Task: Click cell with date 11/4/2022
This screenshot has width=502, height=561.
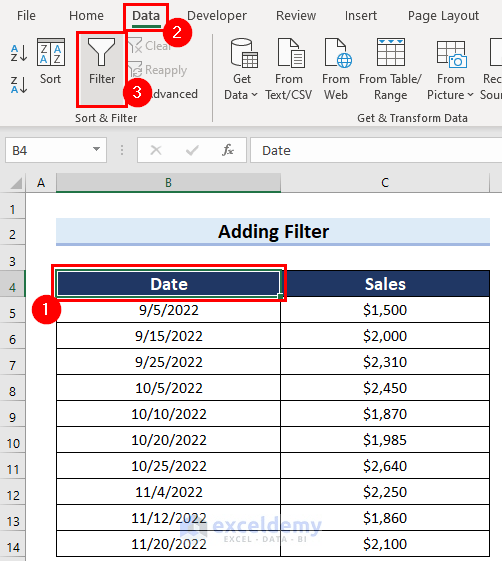Action: coord(169,492)
